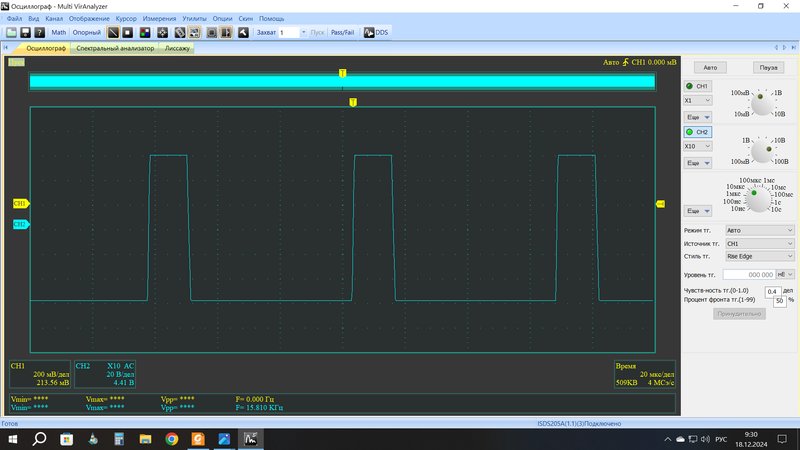This screenshot has width=800, height=450.
Task: Open the Захват capture count dropdown
Action: pyautogui.click(x=303, y=32)
